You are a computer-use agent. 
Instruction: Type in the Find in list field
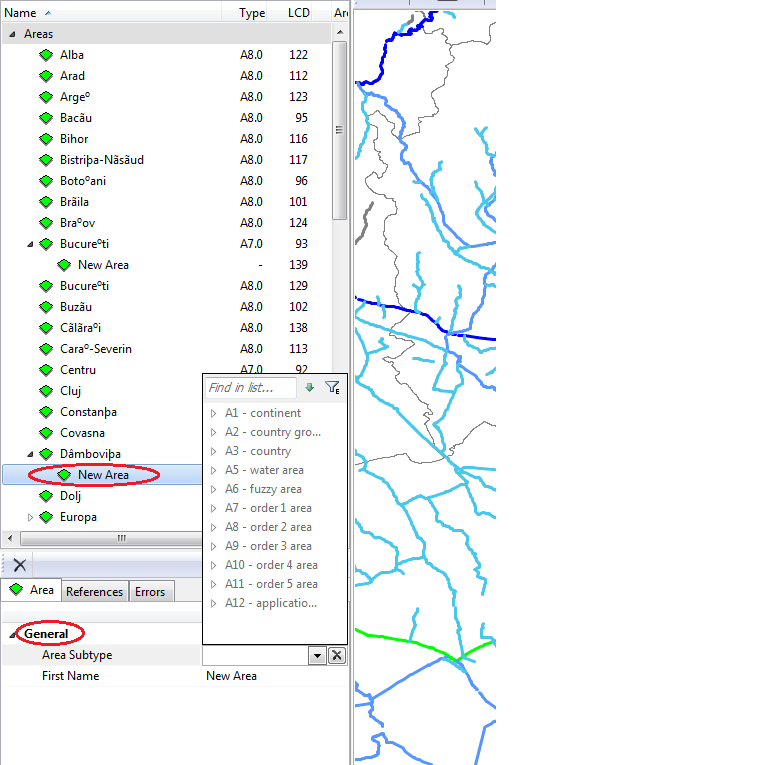(250, 388)
